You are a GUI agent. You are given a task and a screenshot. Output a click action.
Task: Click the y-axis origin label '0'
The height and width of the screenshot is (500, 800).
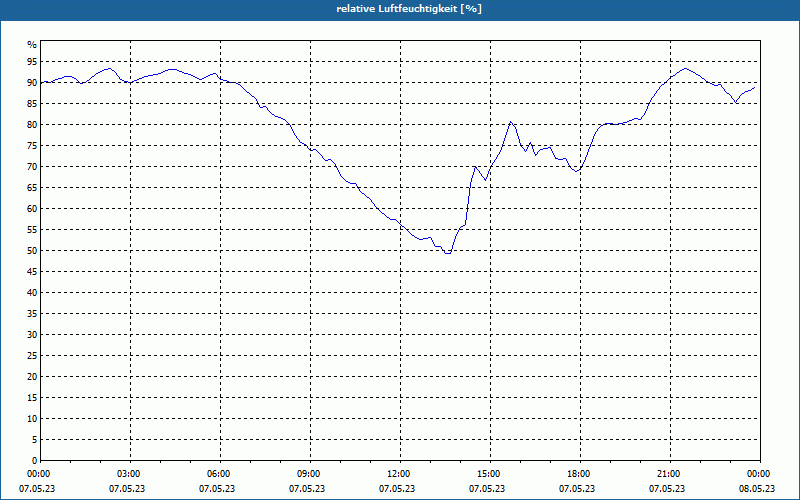click(x=35, y=461)
